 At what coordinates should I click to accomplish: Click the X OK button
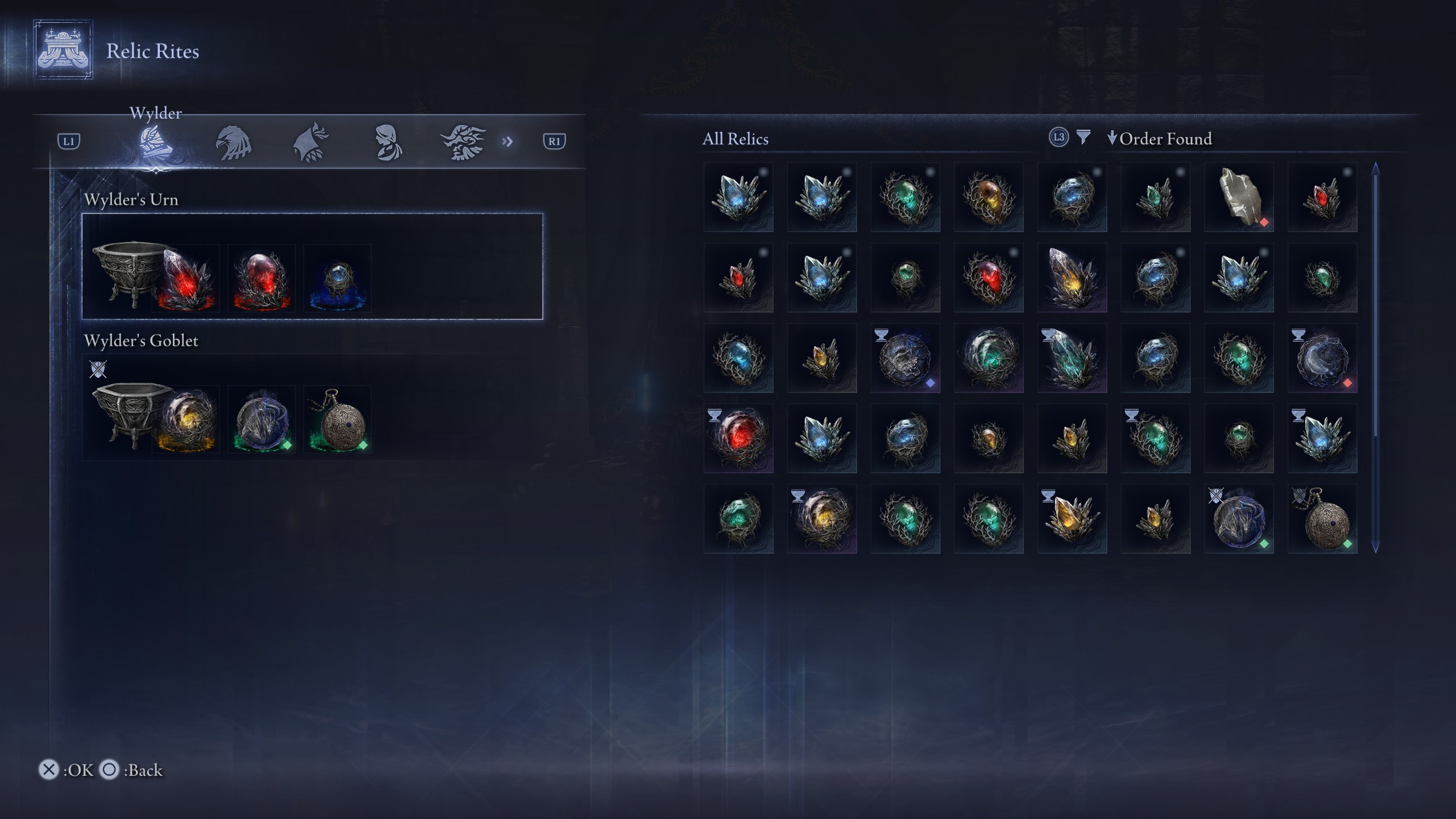coord(66,770)
